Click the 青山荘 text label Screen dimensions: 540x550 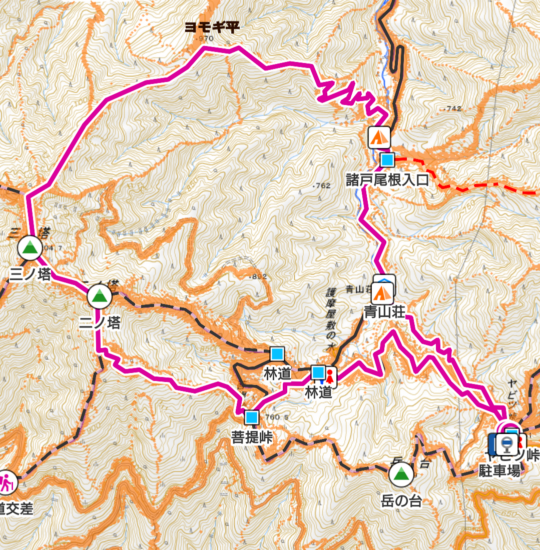pos(385,312)
